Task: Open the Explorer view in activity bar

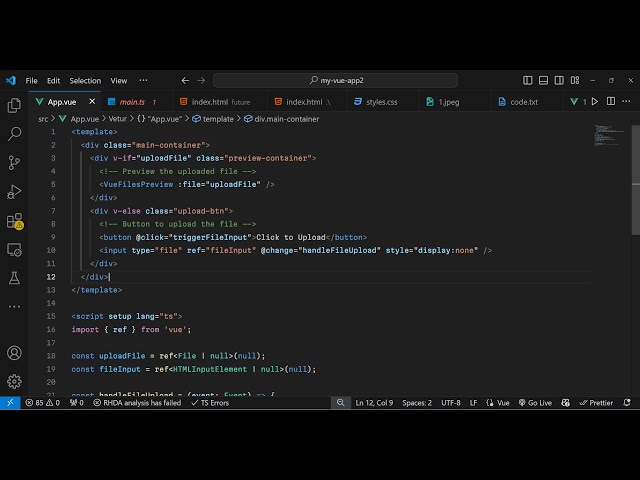Action: 14,105
